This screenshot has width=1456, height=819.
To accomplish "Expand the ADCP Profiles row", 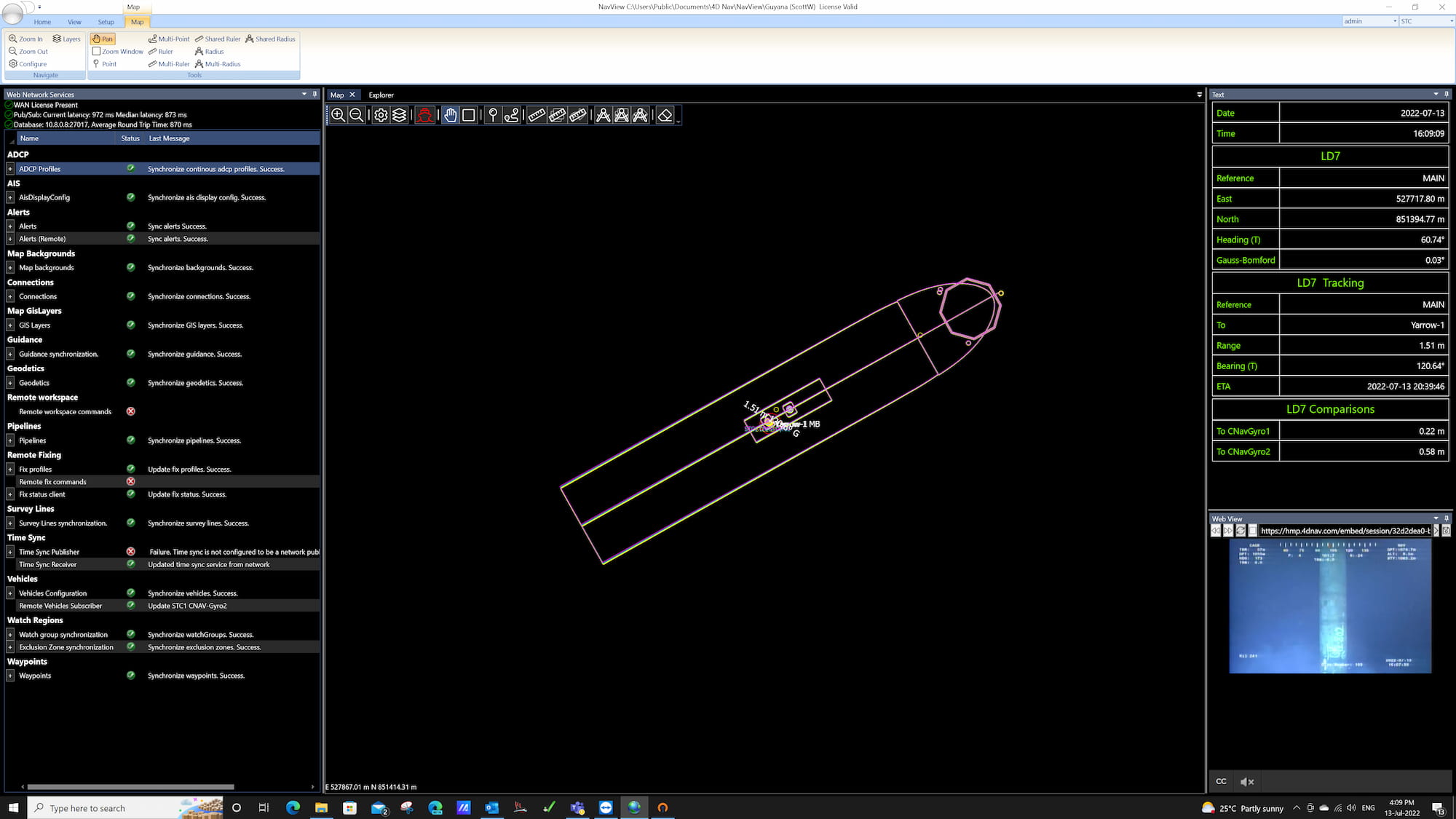I will (x=10, y=169).
